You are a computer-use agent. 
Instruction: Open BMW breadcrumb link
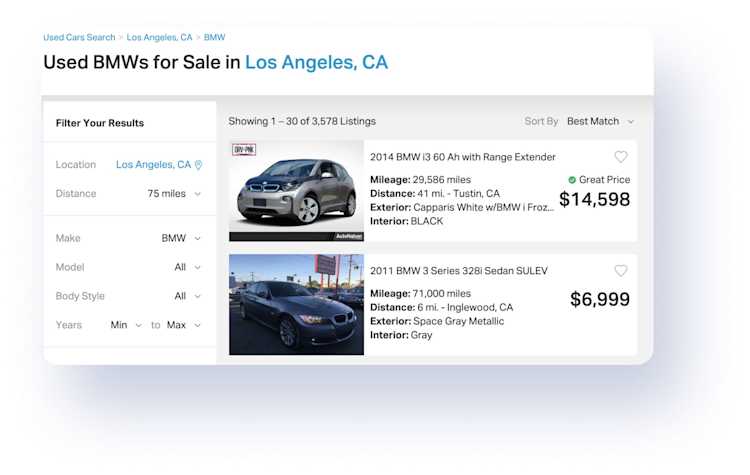tap(214, 37)
